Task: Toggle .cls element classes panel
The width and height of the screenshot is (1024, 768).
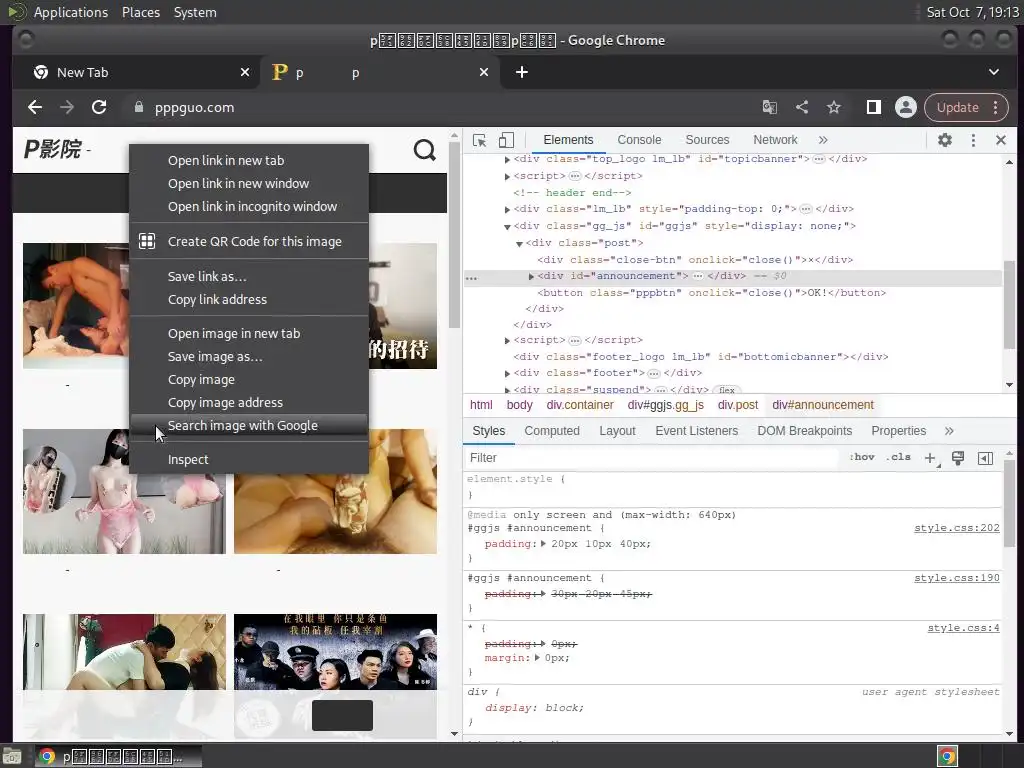Action: click(x=899, y=457)
